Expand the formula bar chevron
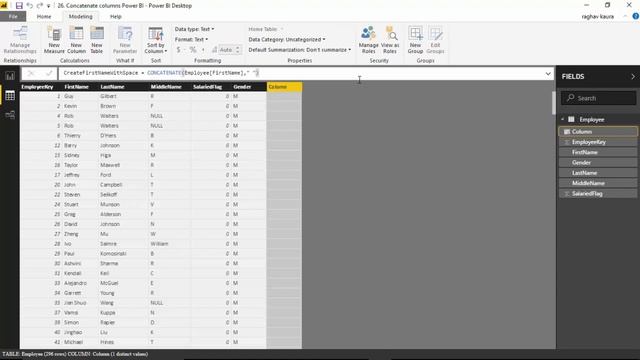This screenshot has width=640, height=360. coord(548,74)
